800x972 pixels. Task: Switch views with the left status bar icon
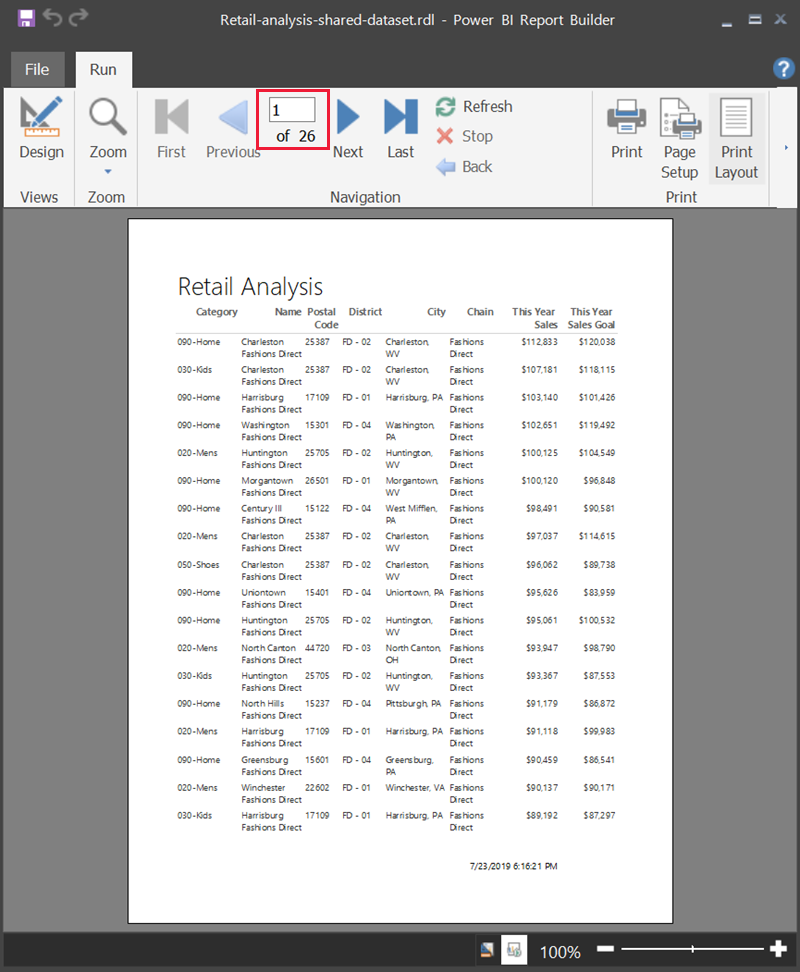(x=486, y=950)
